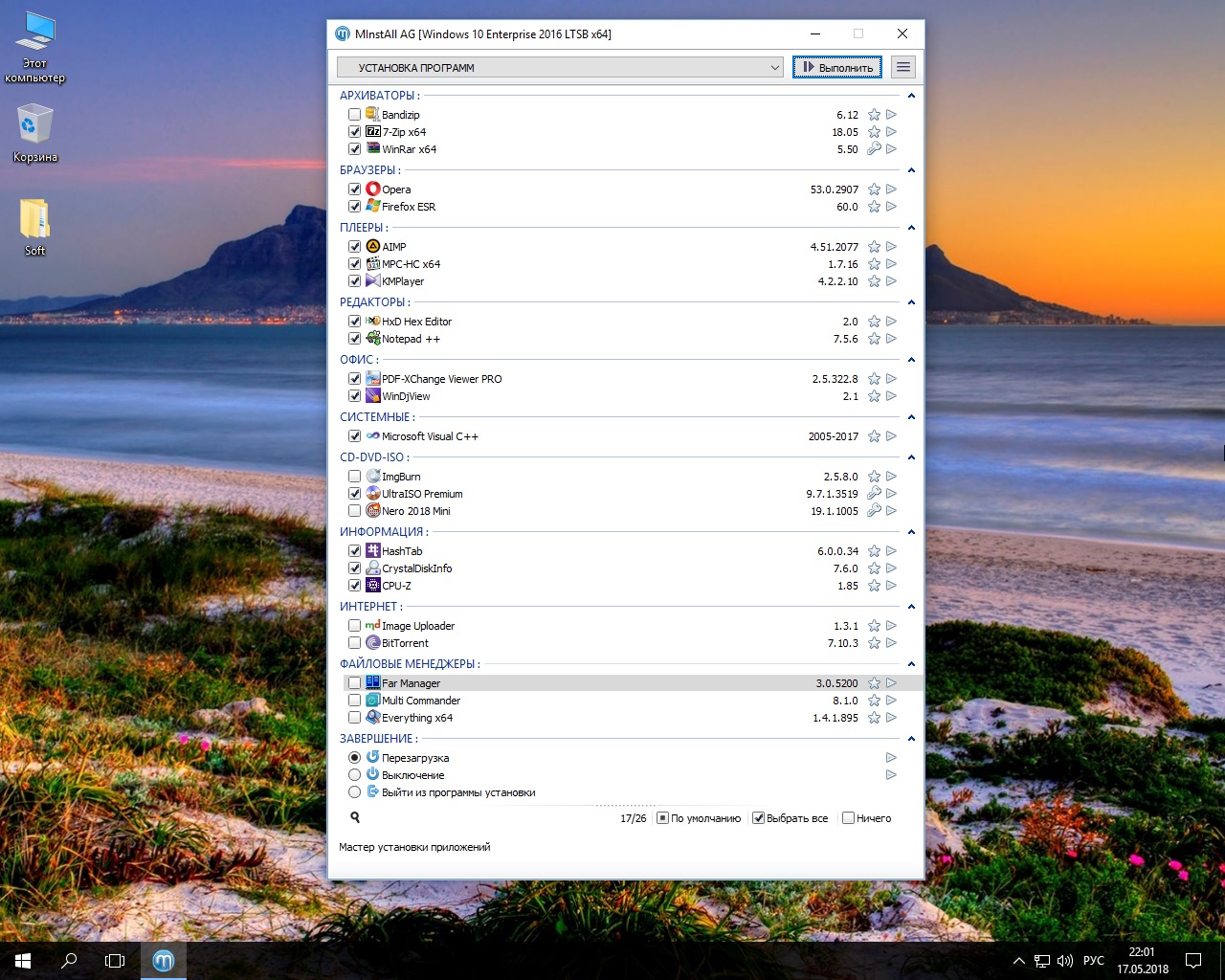The width and height of the screenshot is (1225, 980).
Task: Collapse the ЗАВЕРШЕНИЕ section
Action: [911, 739]
